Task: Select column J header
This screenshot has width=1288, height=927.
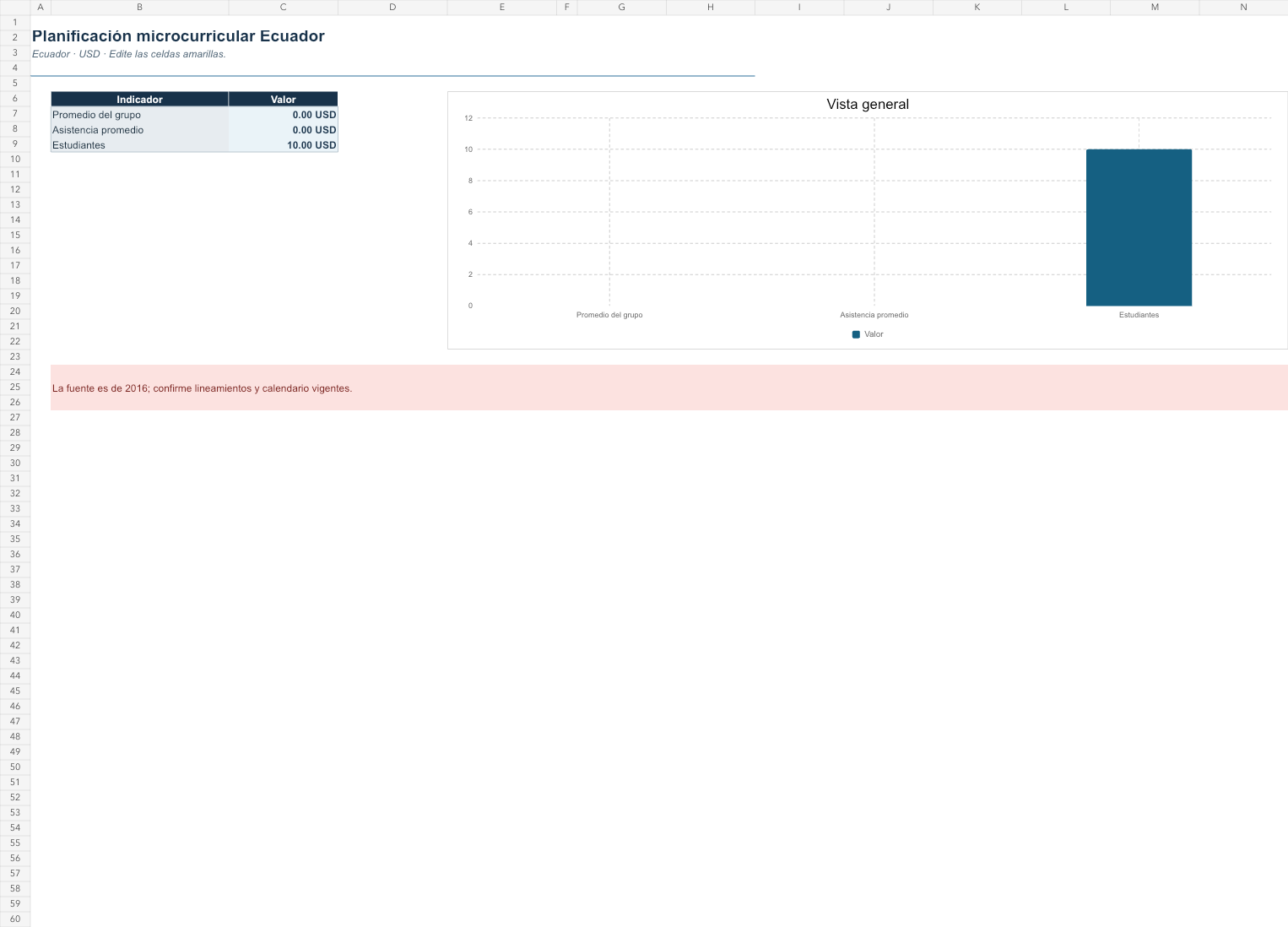Action: (x=888, y=8)
